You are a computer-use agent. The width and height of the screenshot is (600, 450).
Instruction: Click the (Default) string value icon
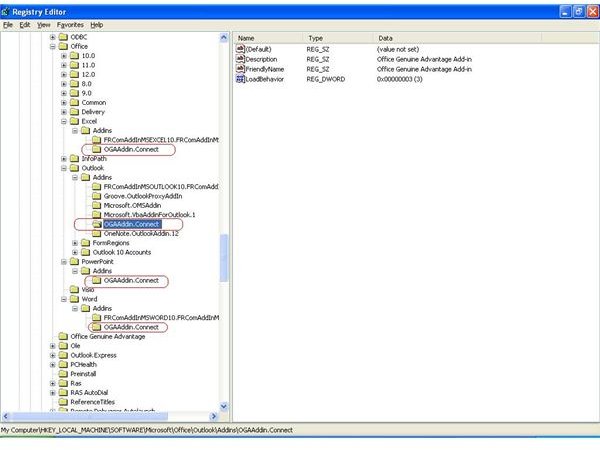[240, 49]
